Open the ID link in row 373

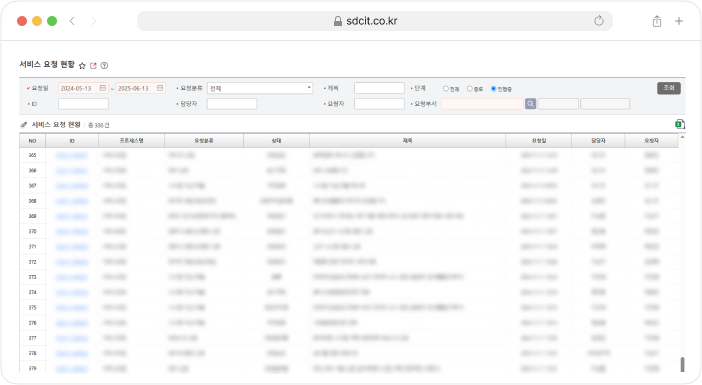pos(72,277)
